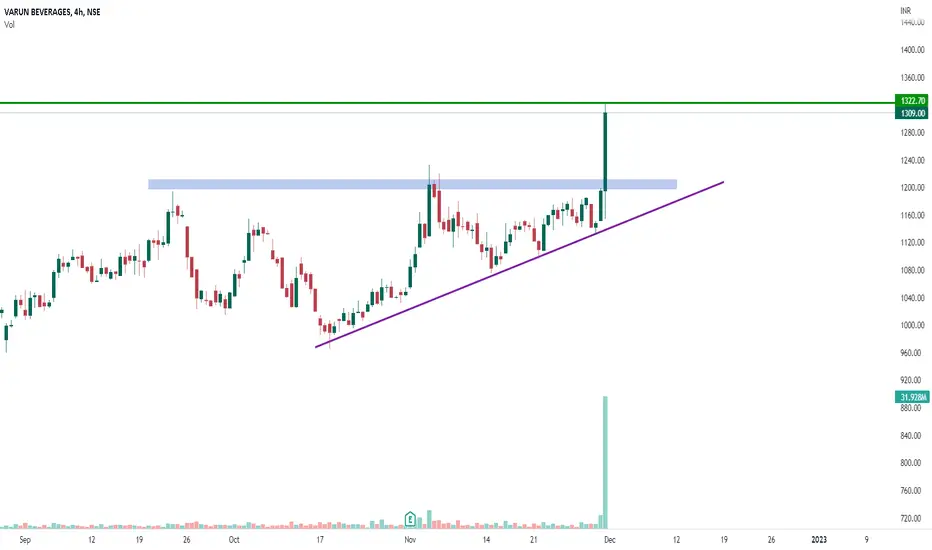Click the 960.00 price axis label
The height and width of the screenshot is (550, 932).
[x=912, y=353]
